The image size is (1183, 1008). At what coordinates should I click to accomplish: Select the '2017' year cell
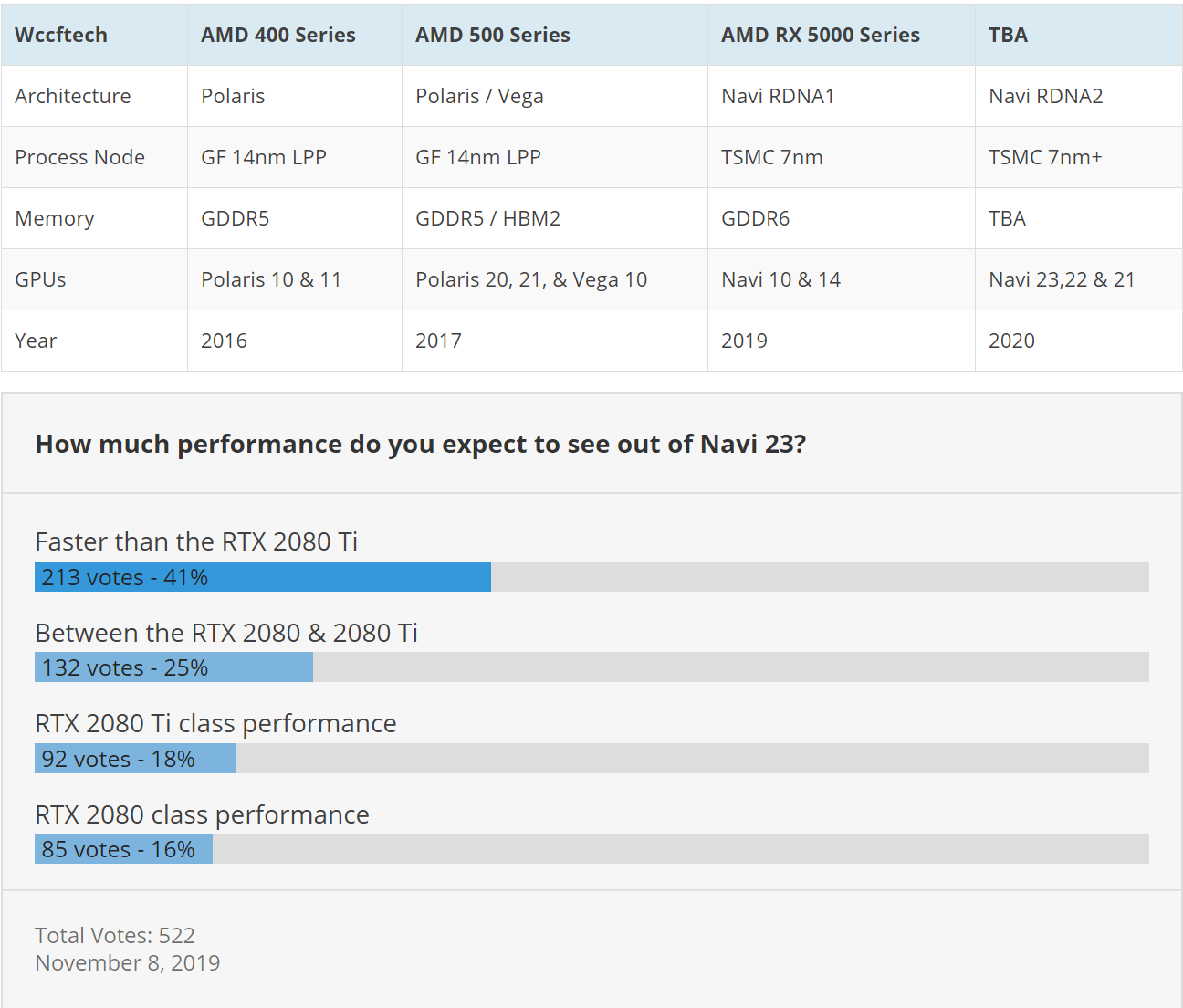click(x=555, y=341)
